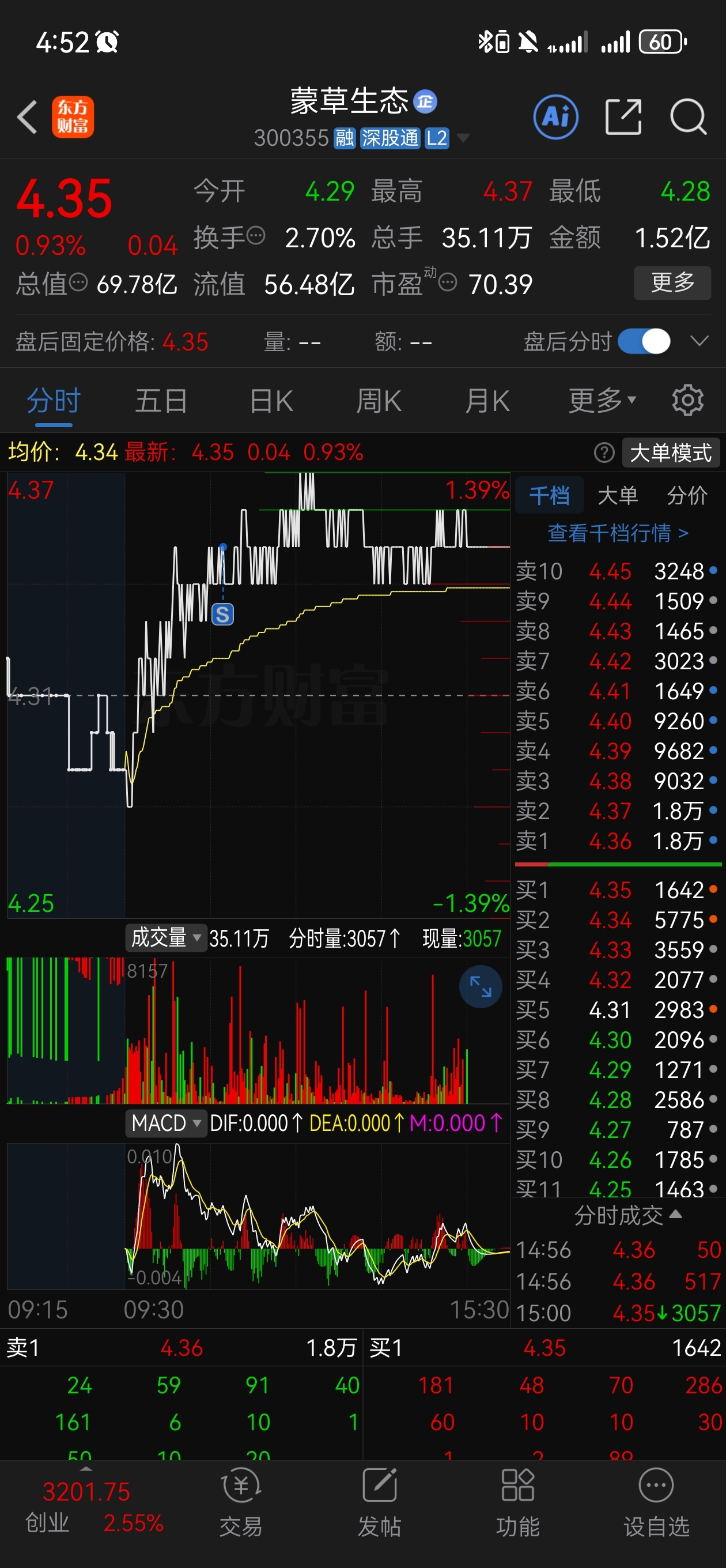Open the 交易 trade icon
Screen dimensions: 726x1568
pos(241,1502)
